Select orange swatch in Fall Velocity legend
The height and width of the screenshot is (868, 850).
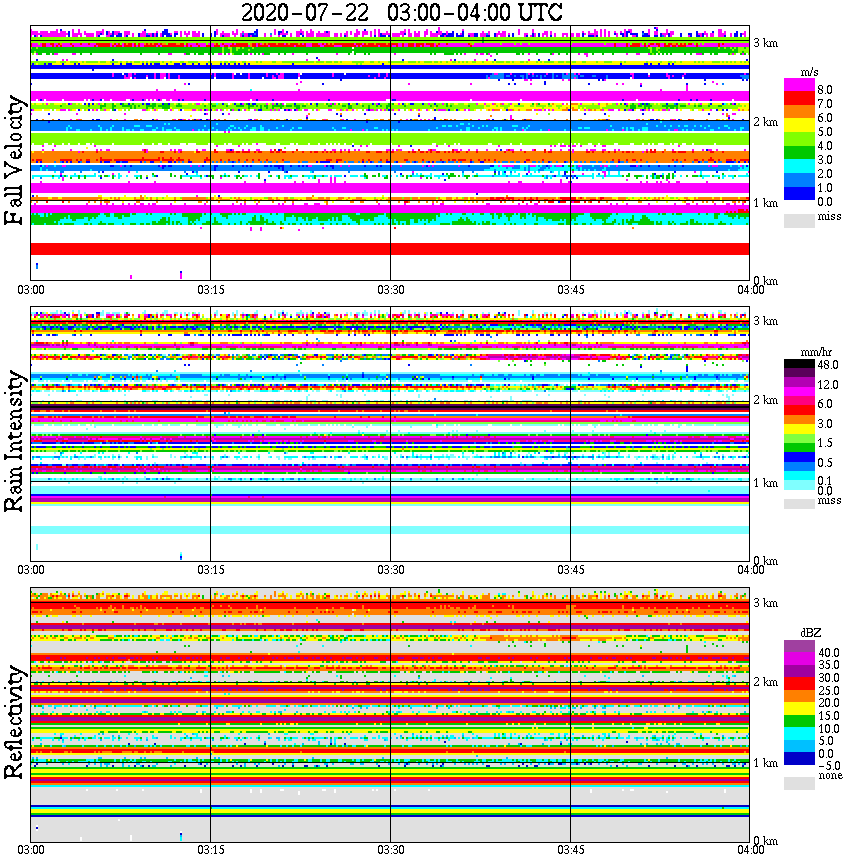(x=799, y=112)
